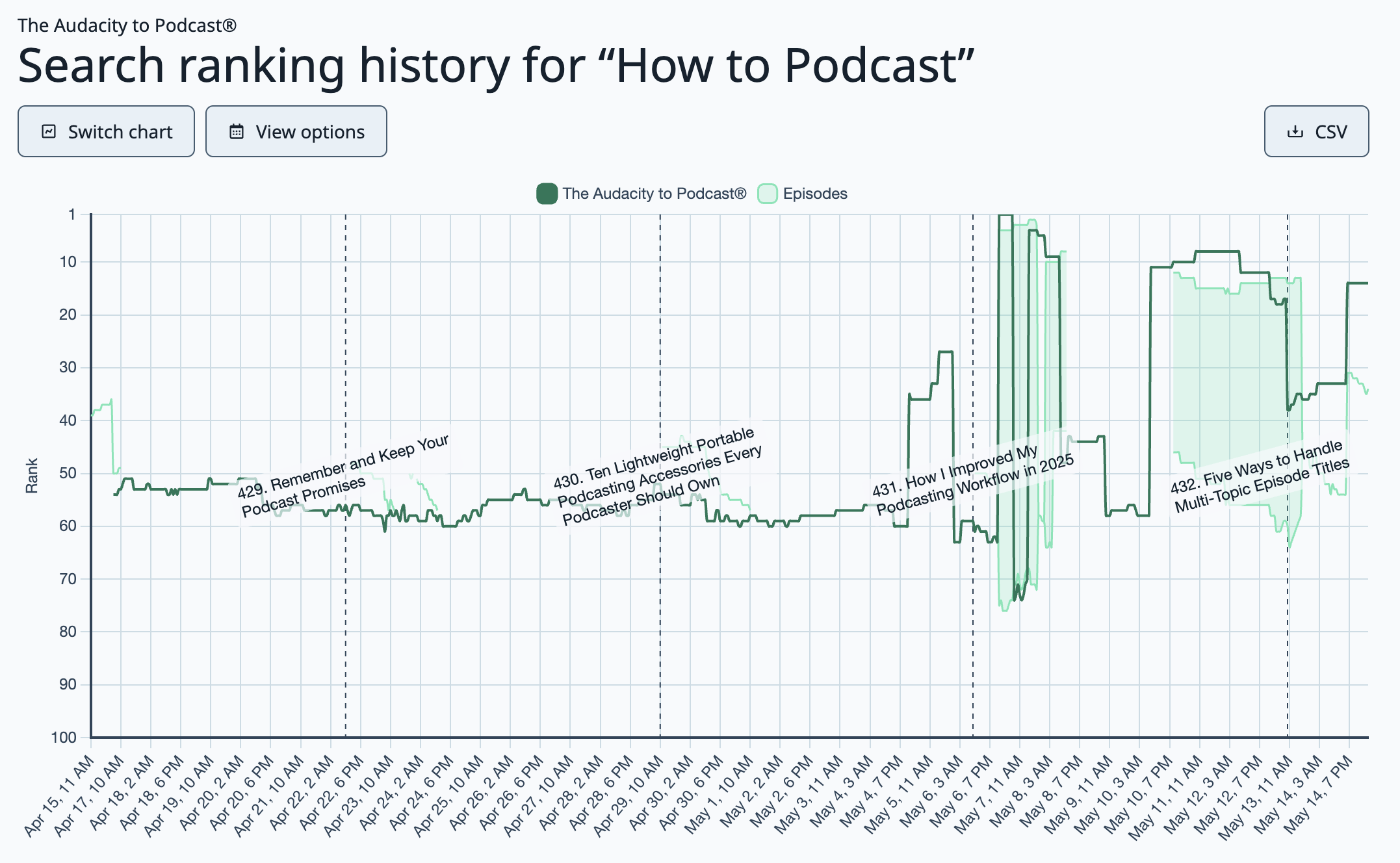The width and height of the screenshot is (1400, 863).
Task: Click the y-axis value "20"
Action: [68, 315]
